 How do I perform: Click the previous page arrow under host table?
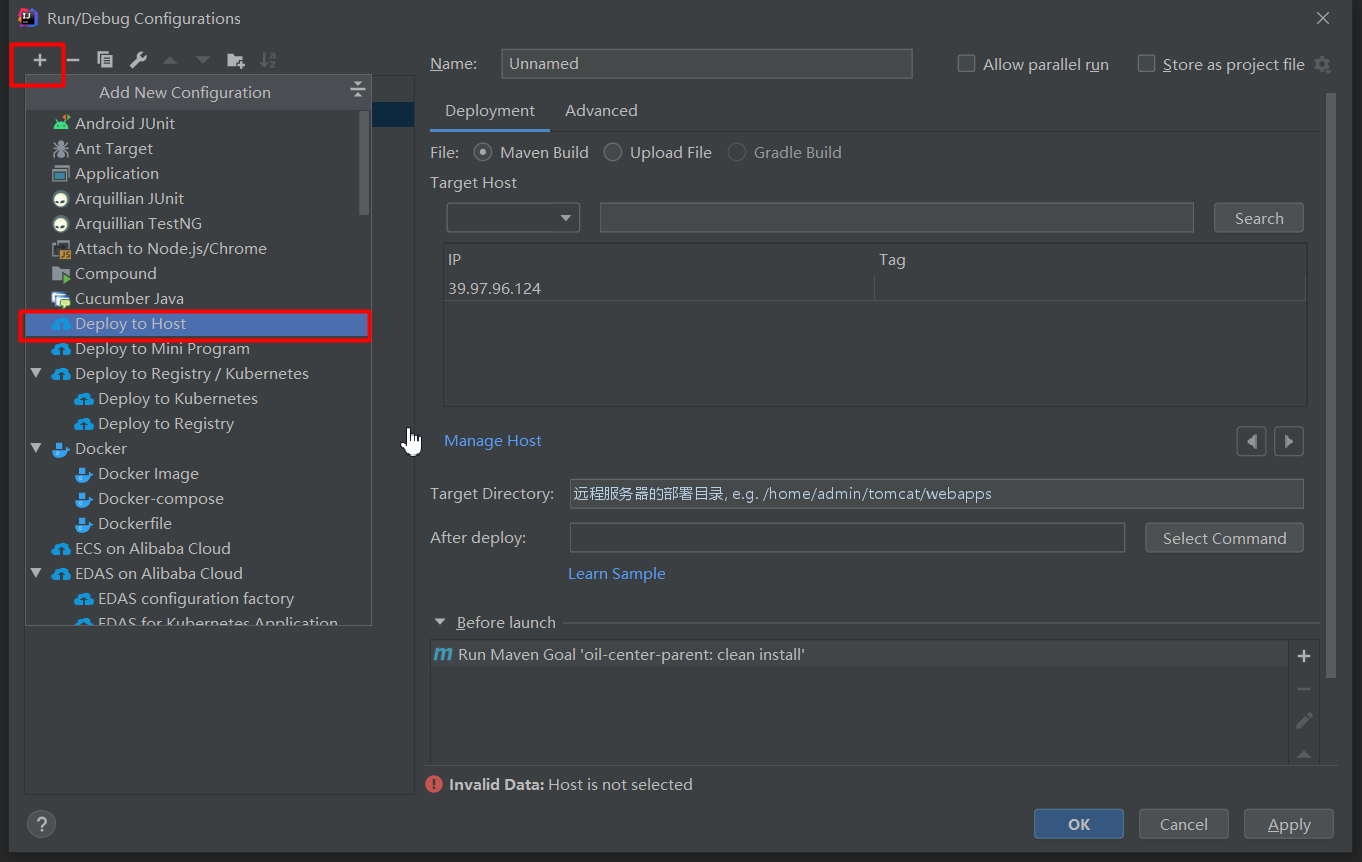[1251, 441]
